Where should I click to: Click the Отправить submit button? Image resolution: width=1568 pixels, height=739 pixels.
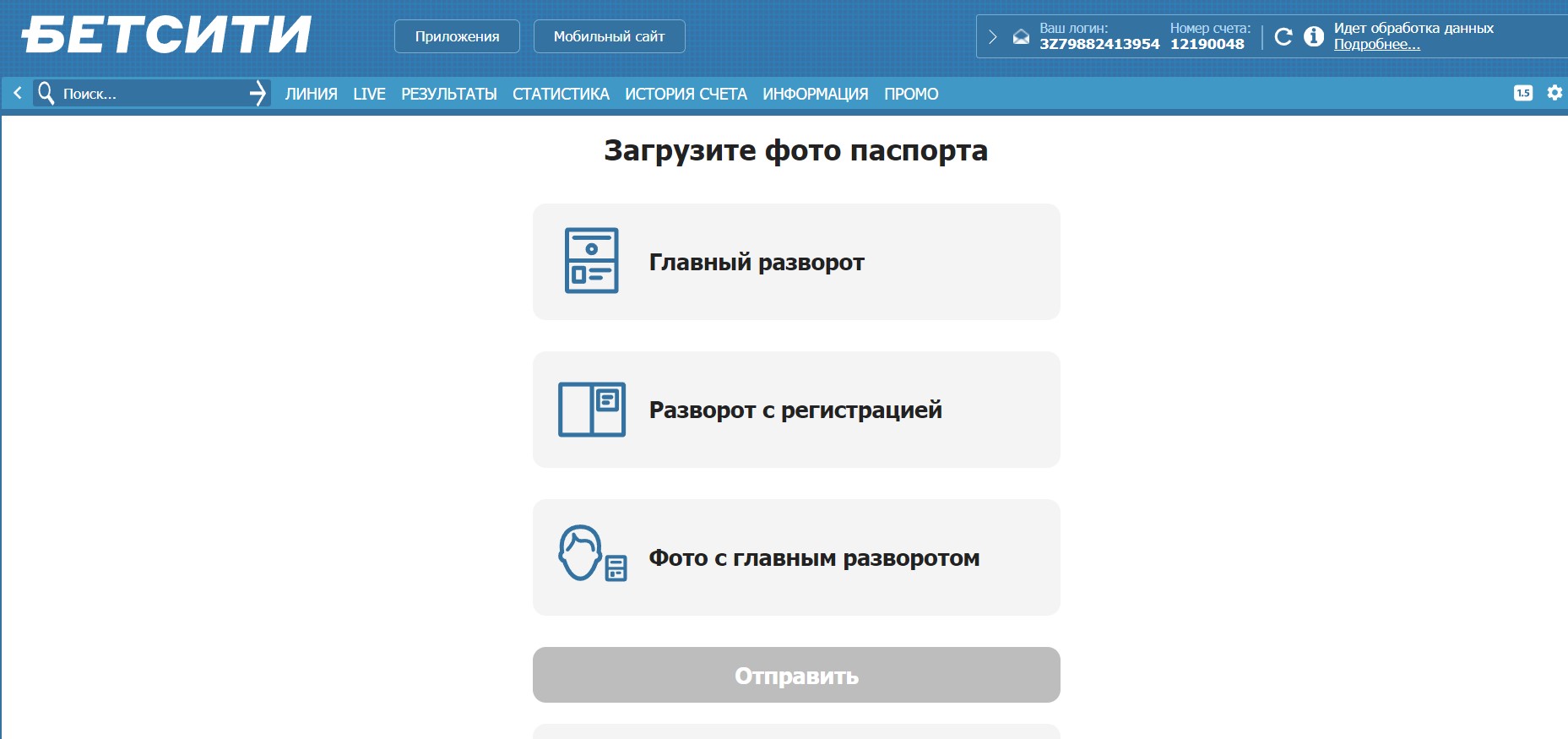point(796,675)
